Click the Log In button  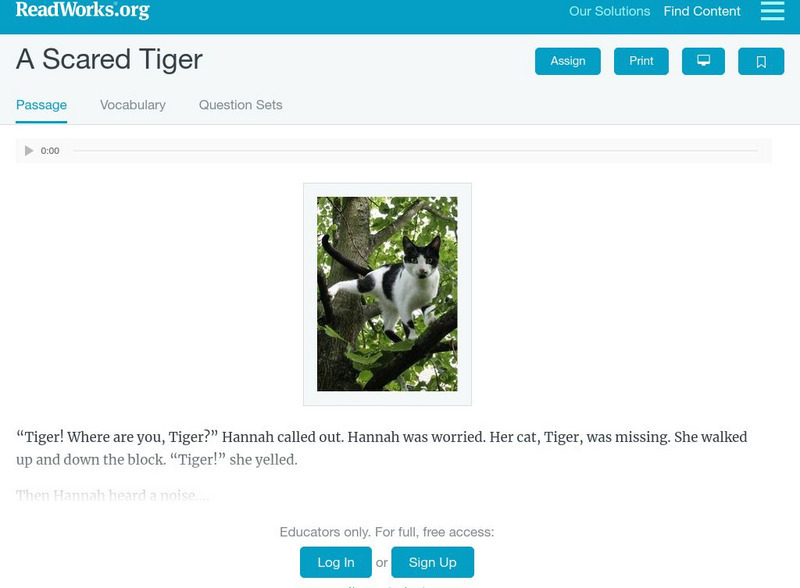point(336,562)
